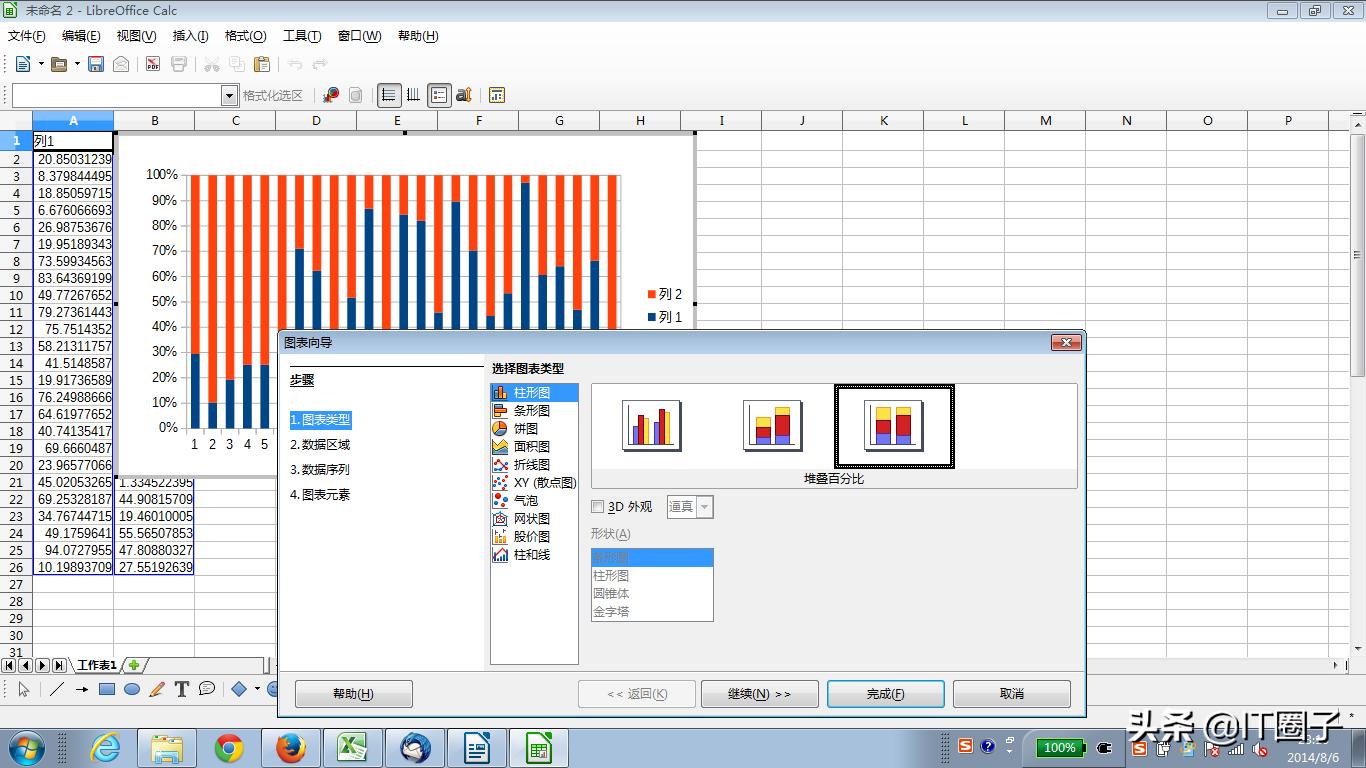Select the 堆叠百分比 chart variant
The width and height of the screenshot is (1366, 768).
pyautogui.click(x=893, y=425)
